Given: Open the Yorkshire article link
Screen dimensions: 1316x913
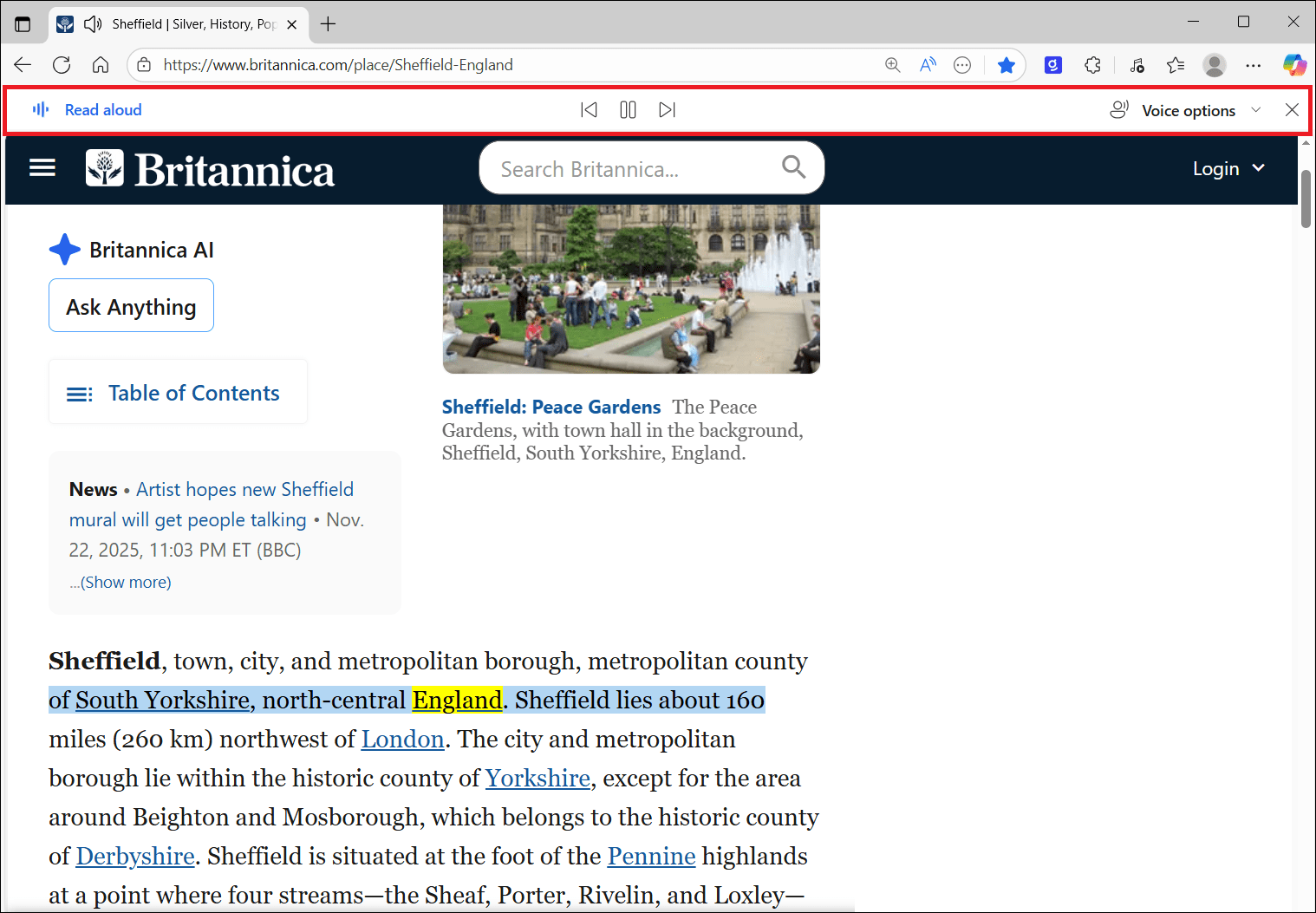Looking at the screenshot, I should click(537, 778).
